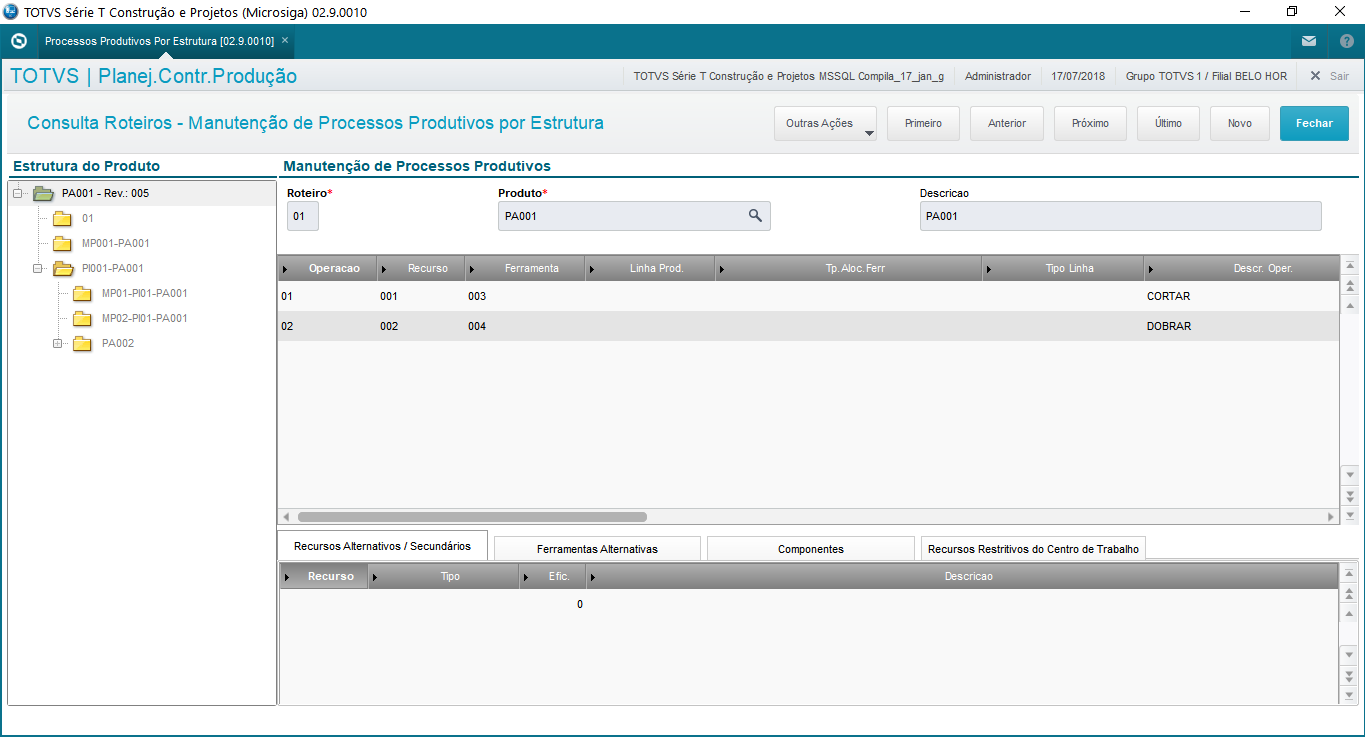Select tree item PI001-PA001
This screenshot has height=737, width=1365.
[113, 268]
